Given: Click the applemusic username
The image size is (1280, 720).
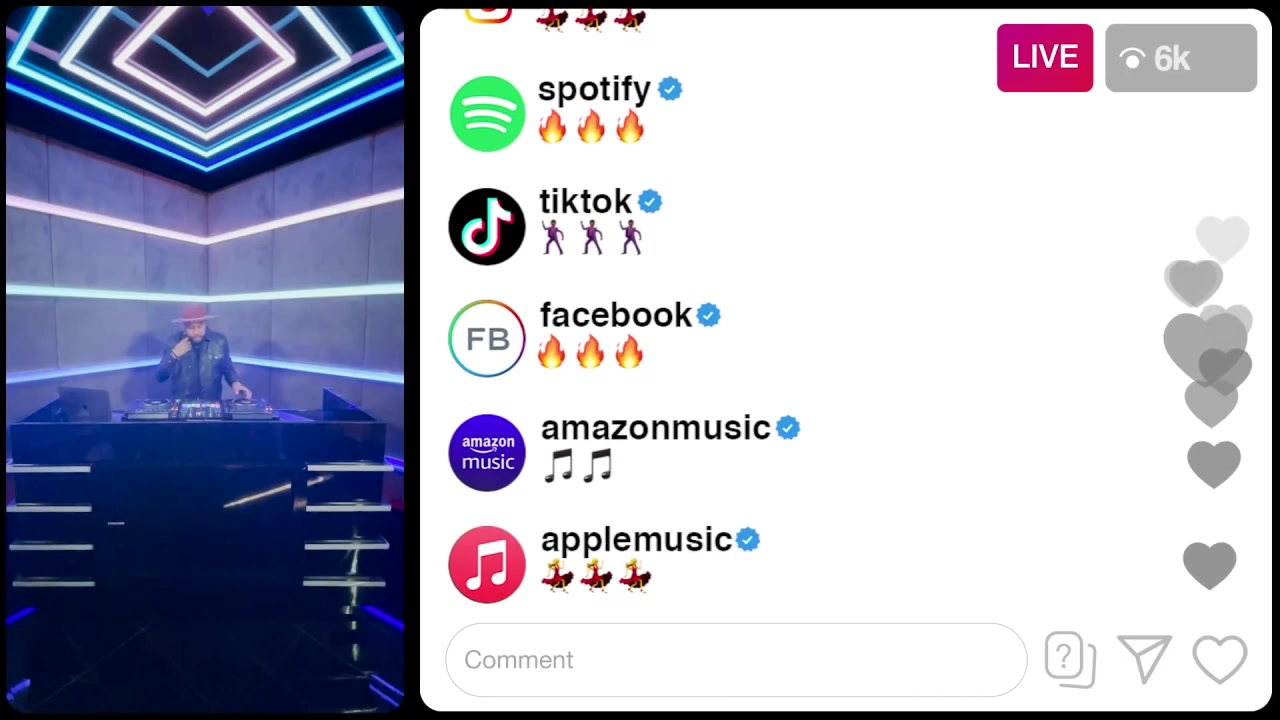Looking at the screenshot, I should pyautogui.click(x=637, y=540).
